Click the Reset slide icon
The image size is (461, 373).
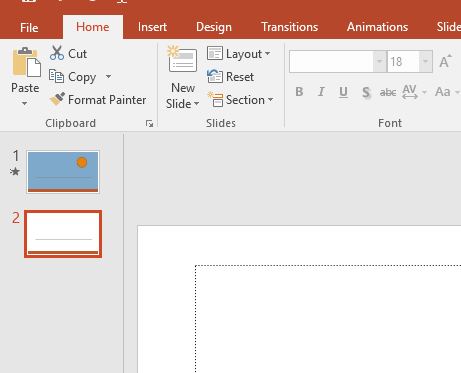coord(215,76)
